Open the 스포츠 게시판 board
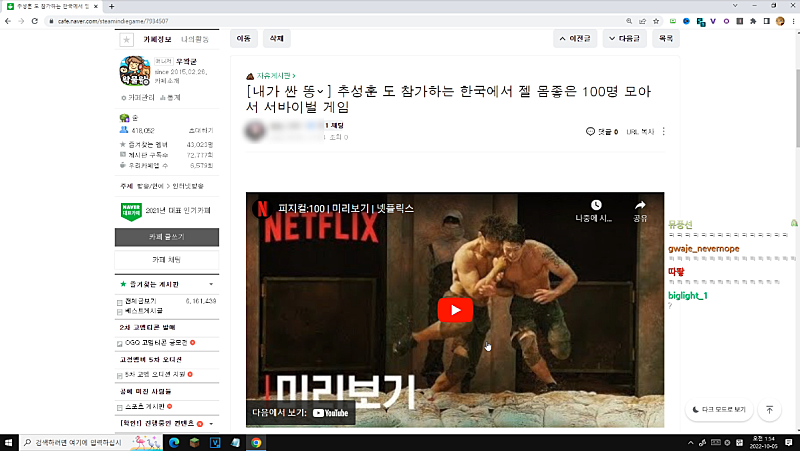This screenshot has height=451, width=800. tap(145, 407)
